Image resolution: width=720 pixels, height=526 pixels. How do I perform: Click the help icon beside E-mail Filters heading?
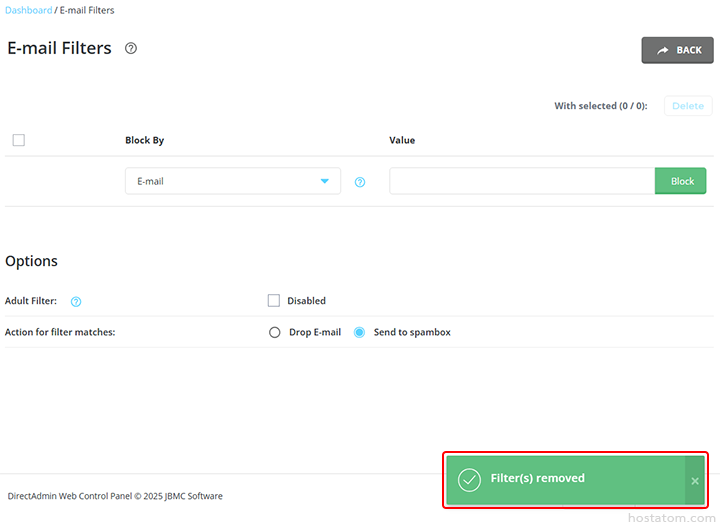tap(131, 48)
